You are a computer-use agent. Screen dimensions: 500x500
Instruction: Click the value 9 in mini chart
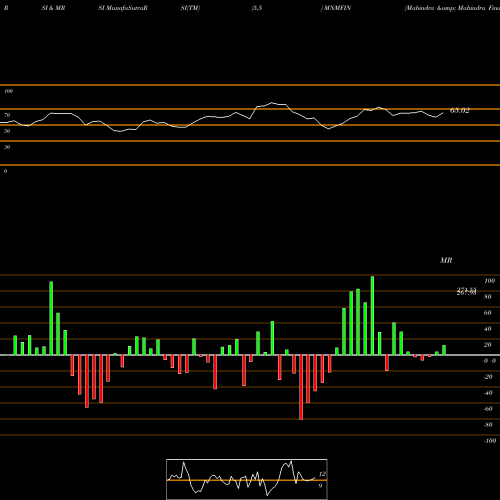(x=320, y=486)
